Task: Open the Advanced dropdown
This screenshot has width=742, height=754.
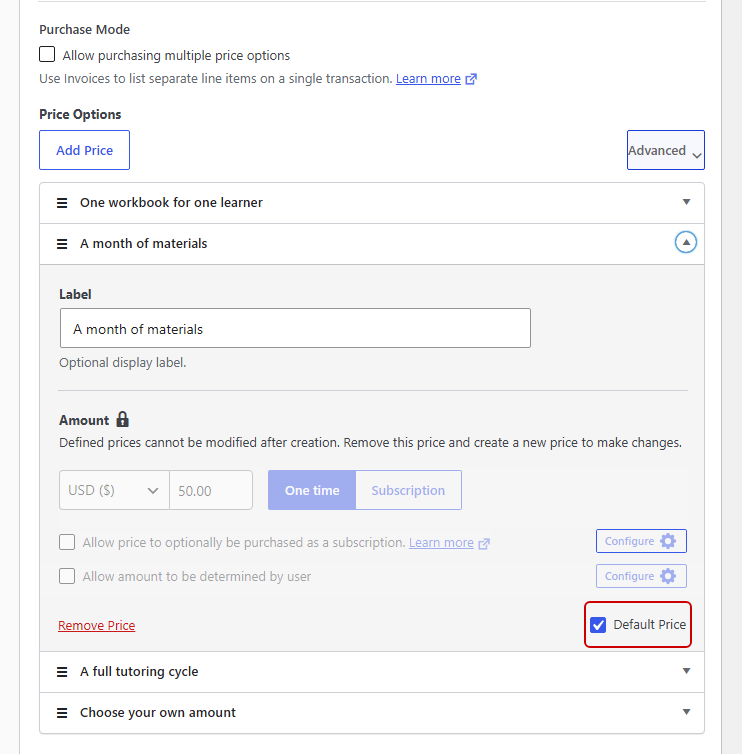Action: tap(666, 150)
